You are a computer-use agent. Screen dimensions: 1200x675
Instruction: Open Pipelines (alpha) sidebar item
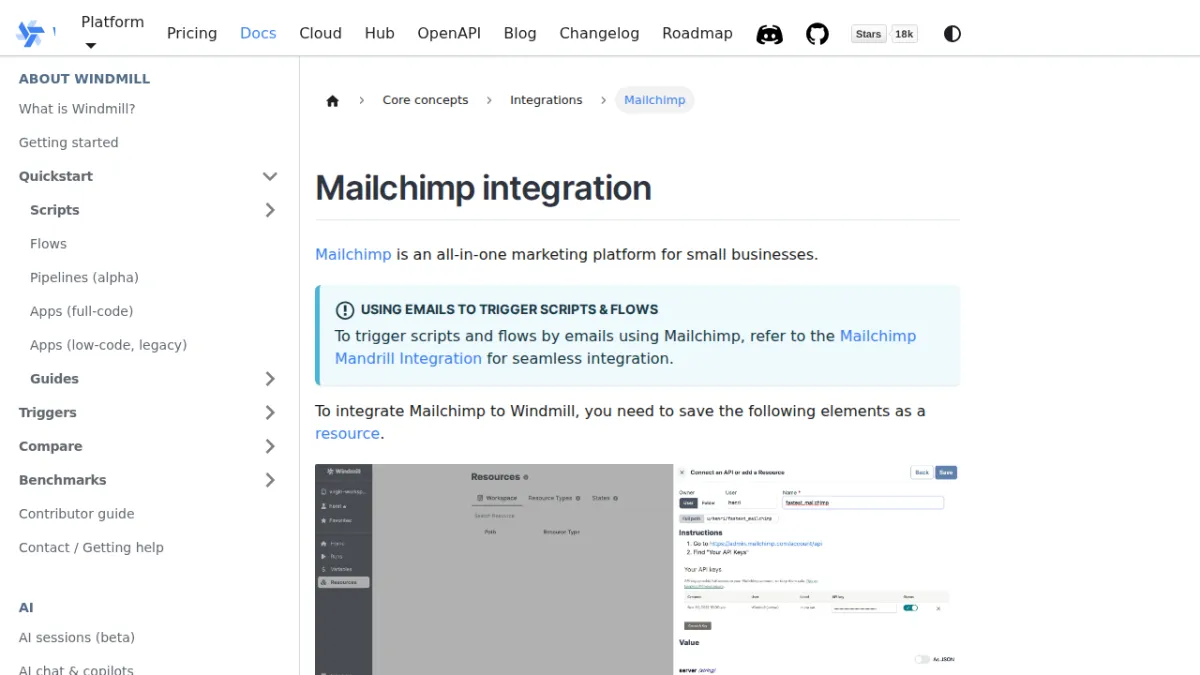[84, 278]
